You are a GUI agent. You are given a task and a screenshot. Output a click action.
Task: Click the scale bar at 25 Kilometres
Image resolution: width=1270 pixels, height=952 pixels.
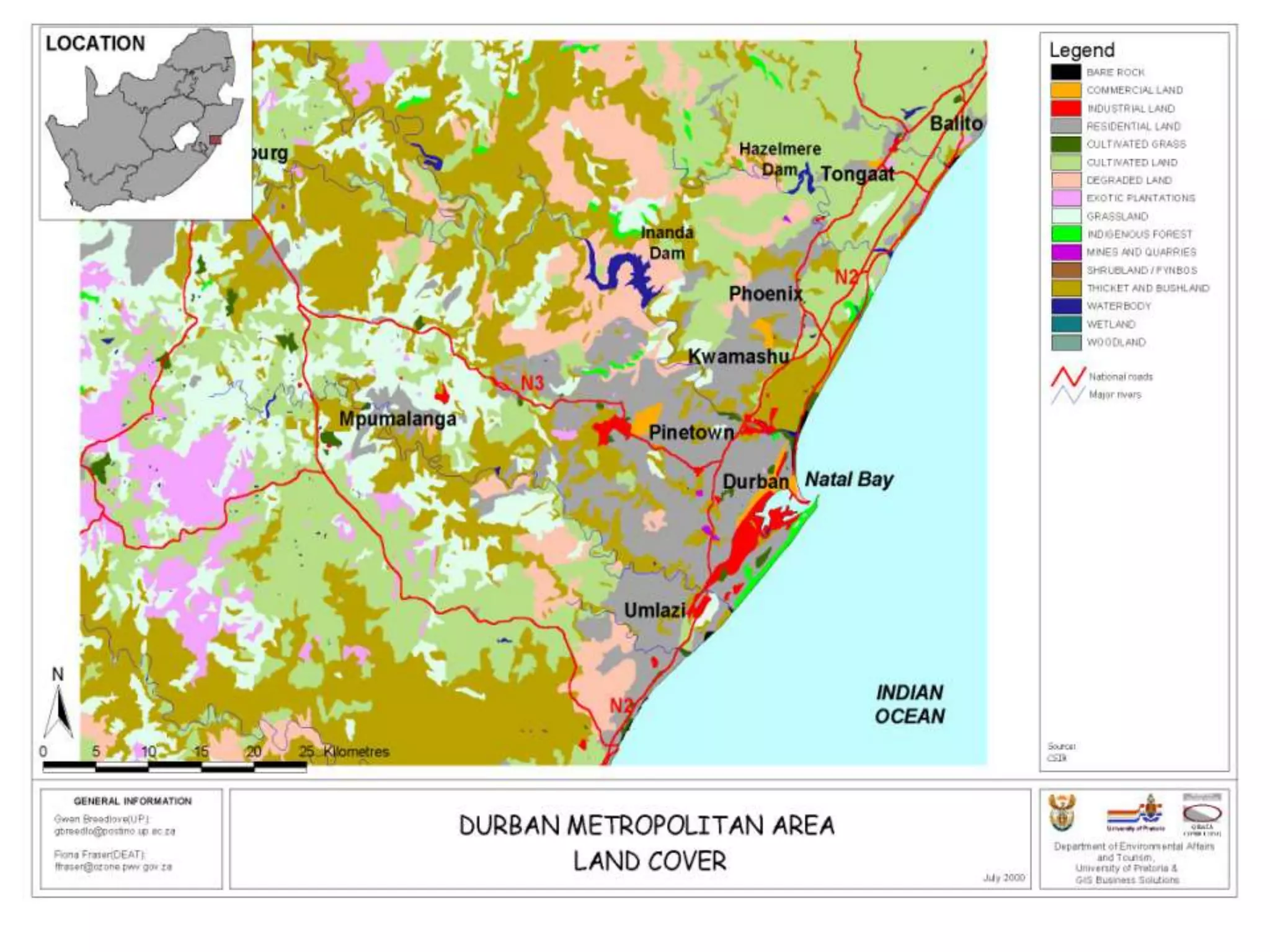pos(306,767)
